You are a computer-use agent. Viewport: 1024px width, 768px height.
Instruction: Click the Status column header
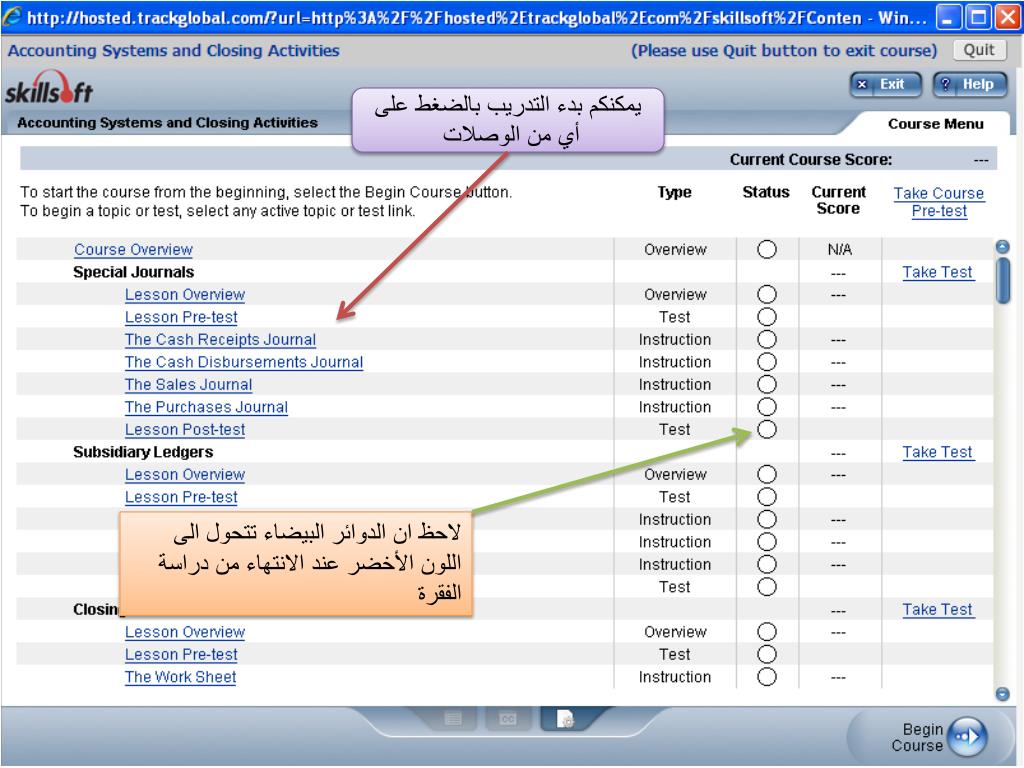click(x=765, y=192)
